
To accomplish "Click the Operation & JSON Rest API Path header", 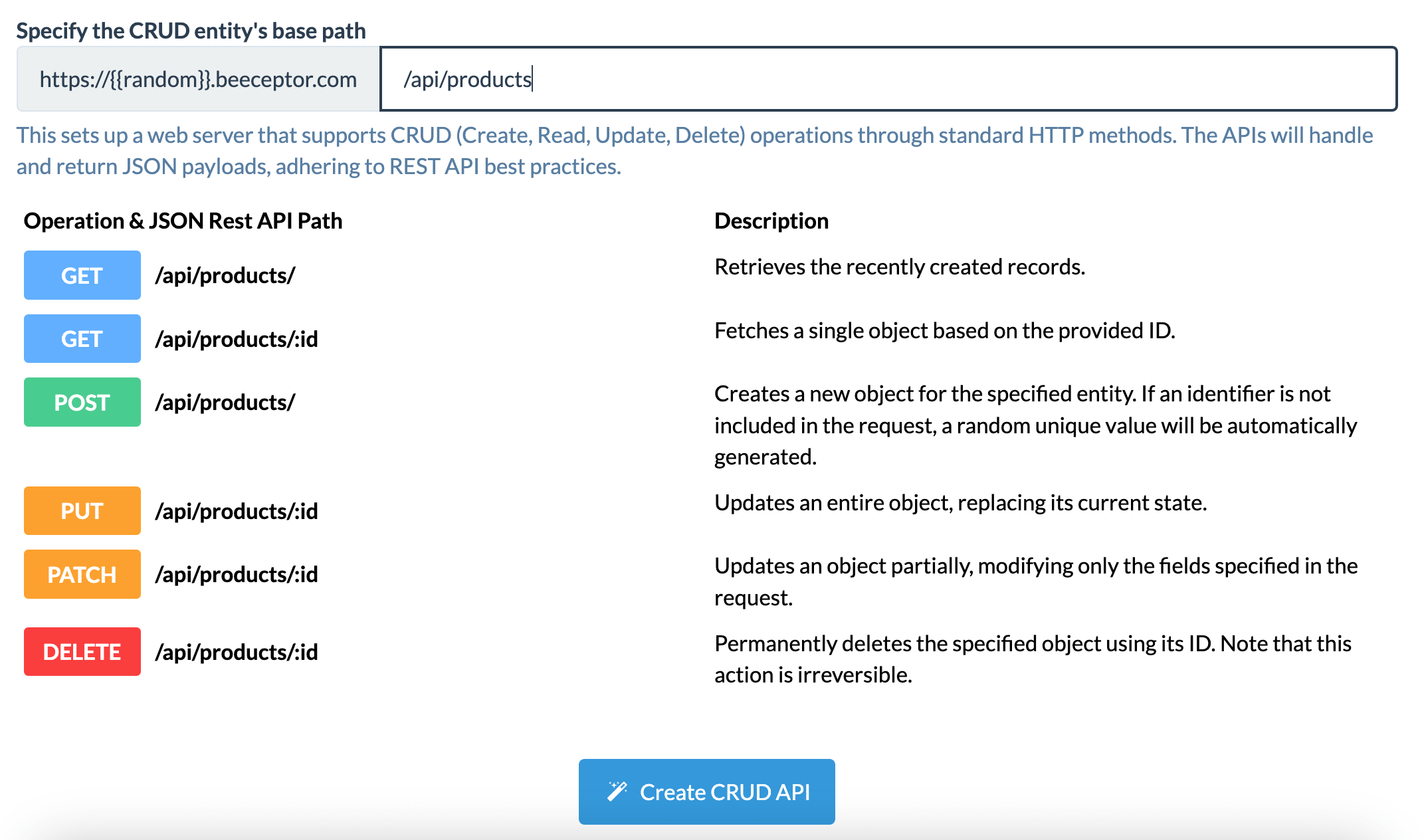I will point(183,221).
